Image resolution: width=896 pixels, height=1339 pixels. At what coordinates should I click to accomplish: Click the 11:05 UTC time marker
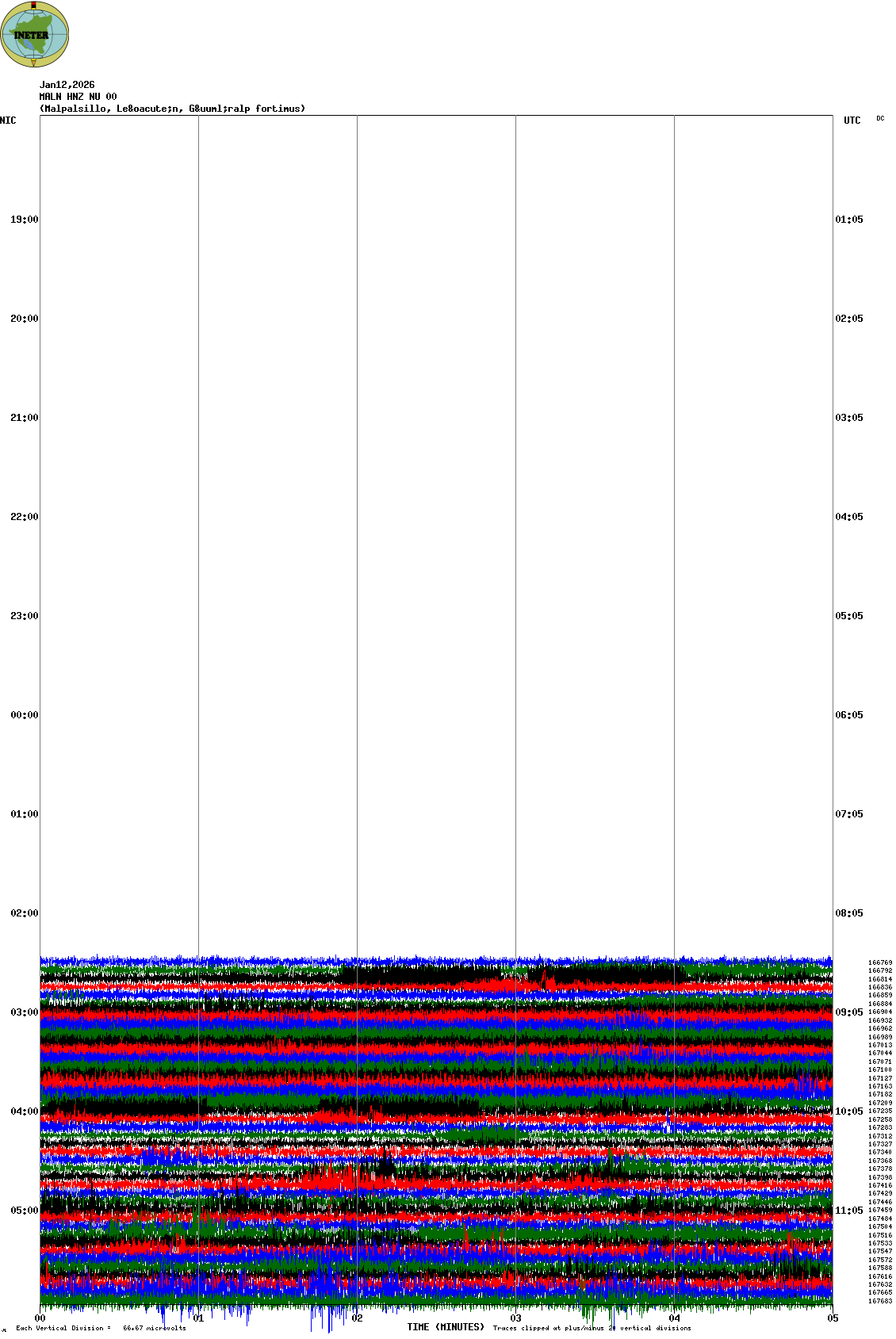click(849, 1211)
